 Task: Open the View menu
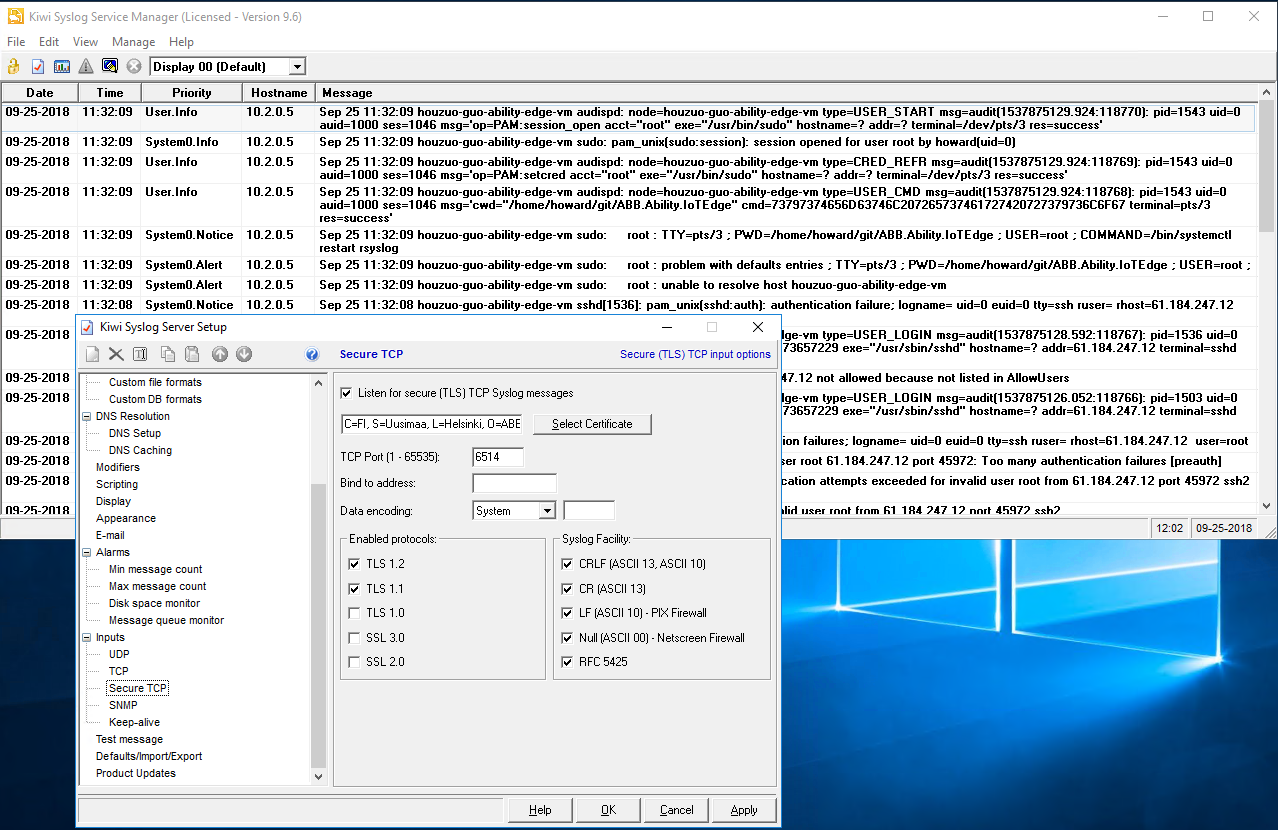[85, 42]
